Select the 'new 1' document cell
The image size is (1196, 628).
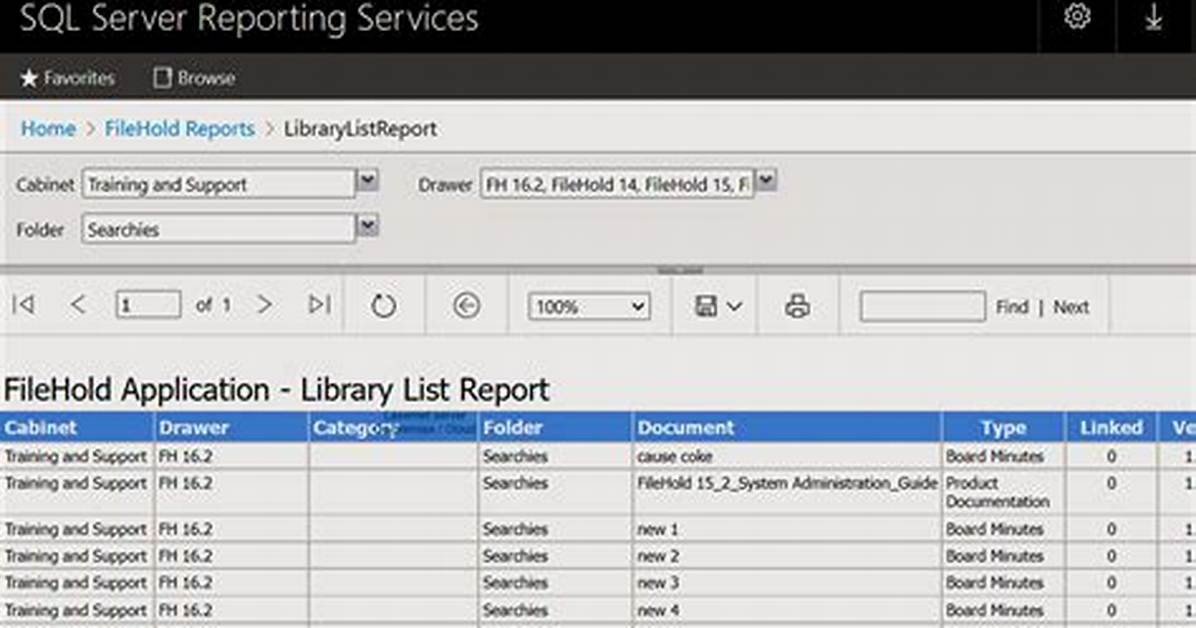click(787, 529)
